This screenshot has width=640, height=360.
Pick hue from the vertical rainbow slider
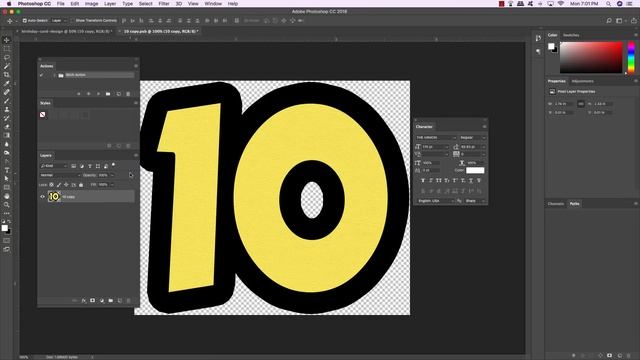point(631,58)
